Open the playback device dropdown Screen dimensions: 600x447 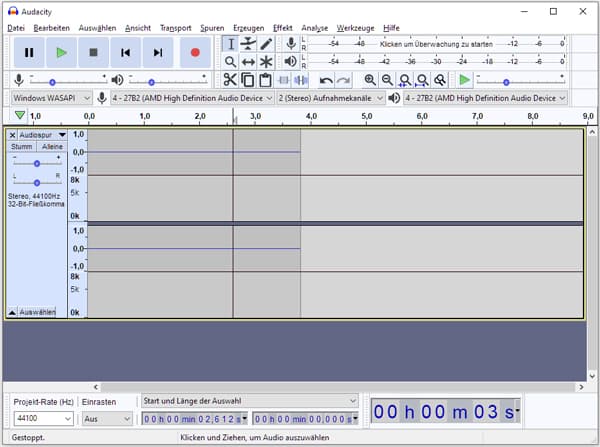pos(485,98)
